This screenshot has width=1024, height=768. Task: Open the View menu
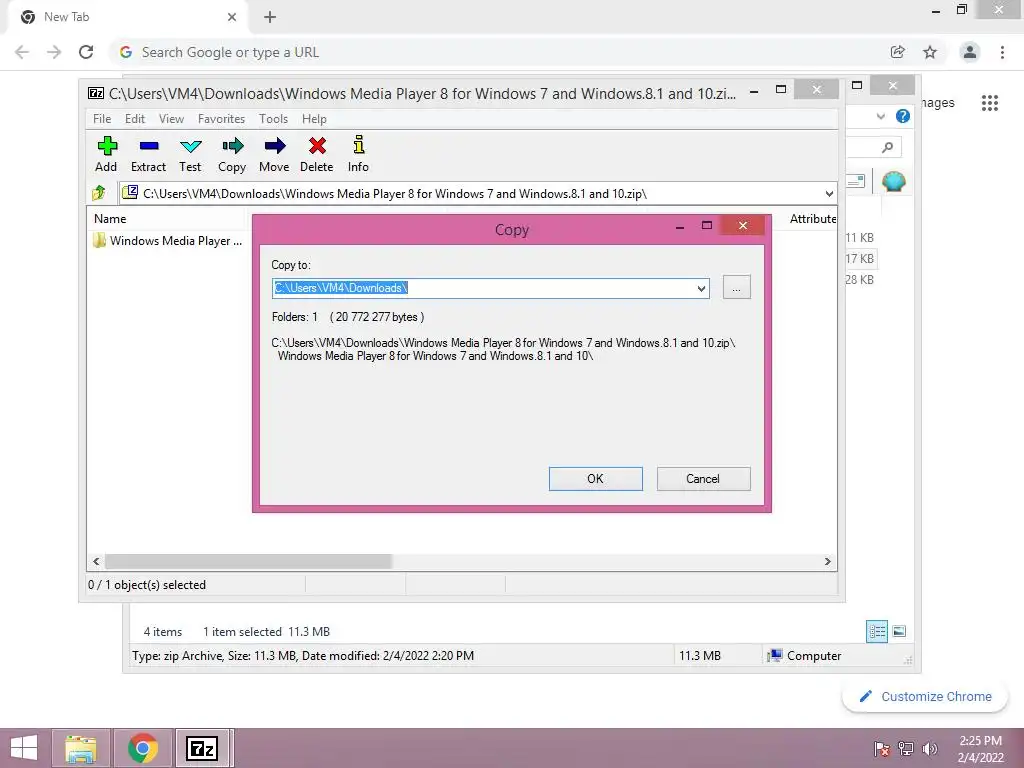(x=171, y=119)
